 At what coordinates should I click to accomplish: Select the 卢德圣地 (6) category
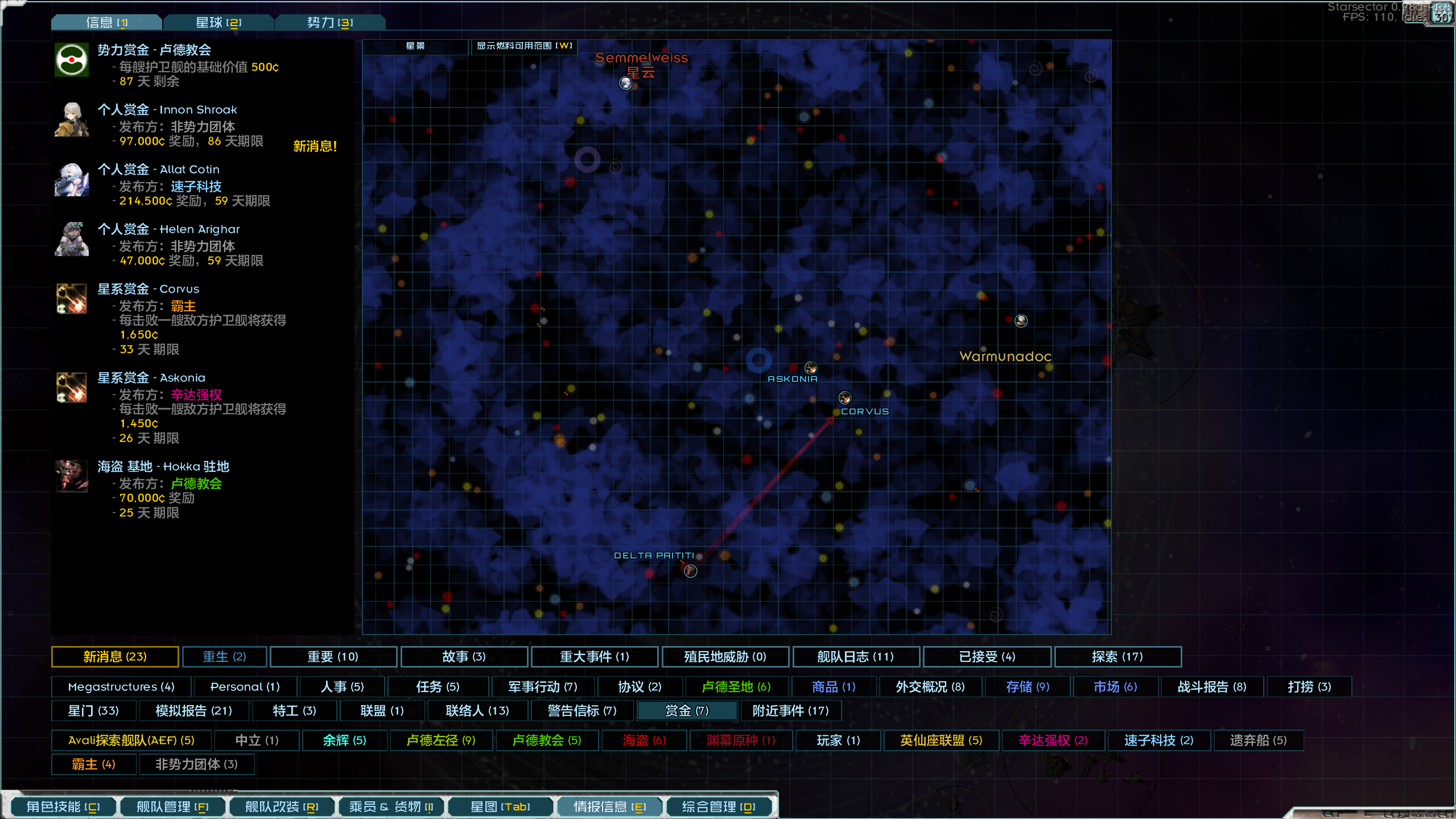tap(736, 687)
